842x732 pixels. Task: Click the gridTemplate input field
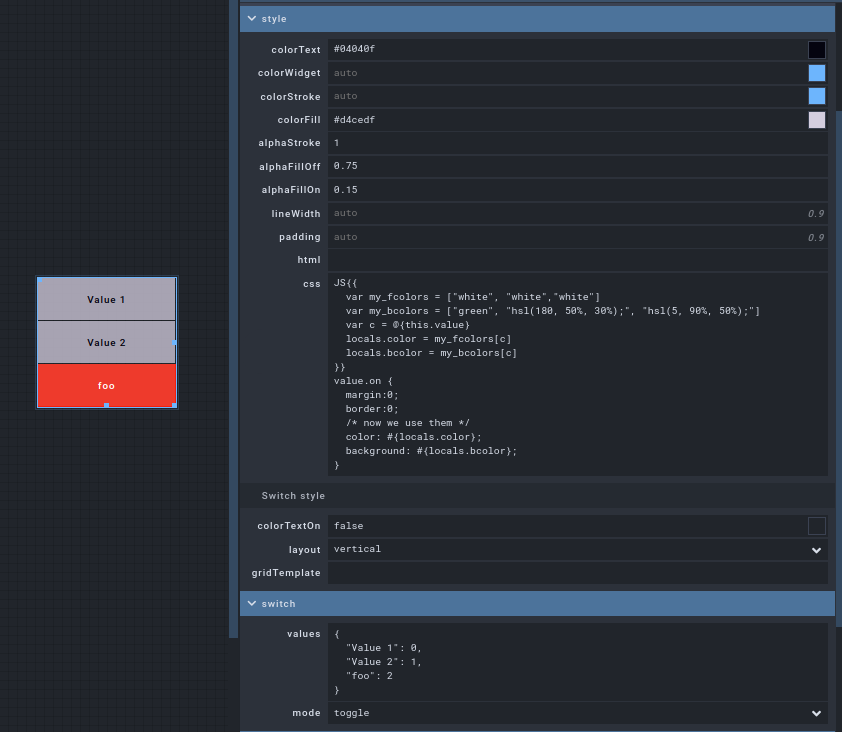coord(577,573)
